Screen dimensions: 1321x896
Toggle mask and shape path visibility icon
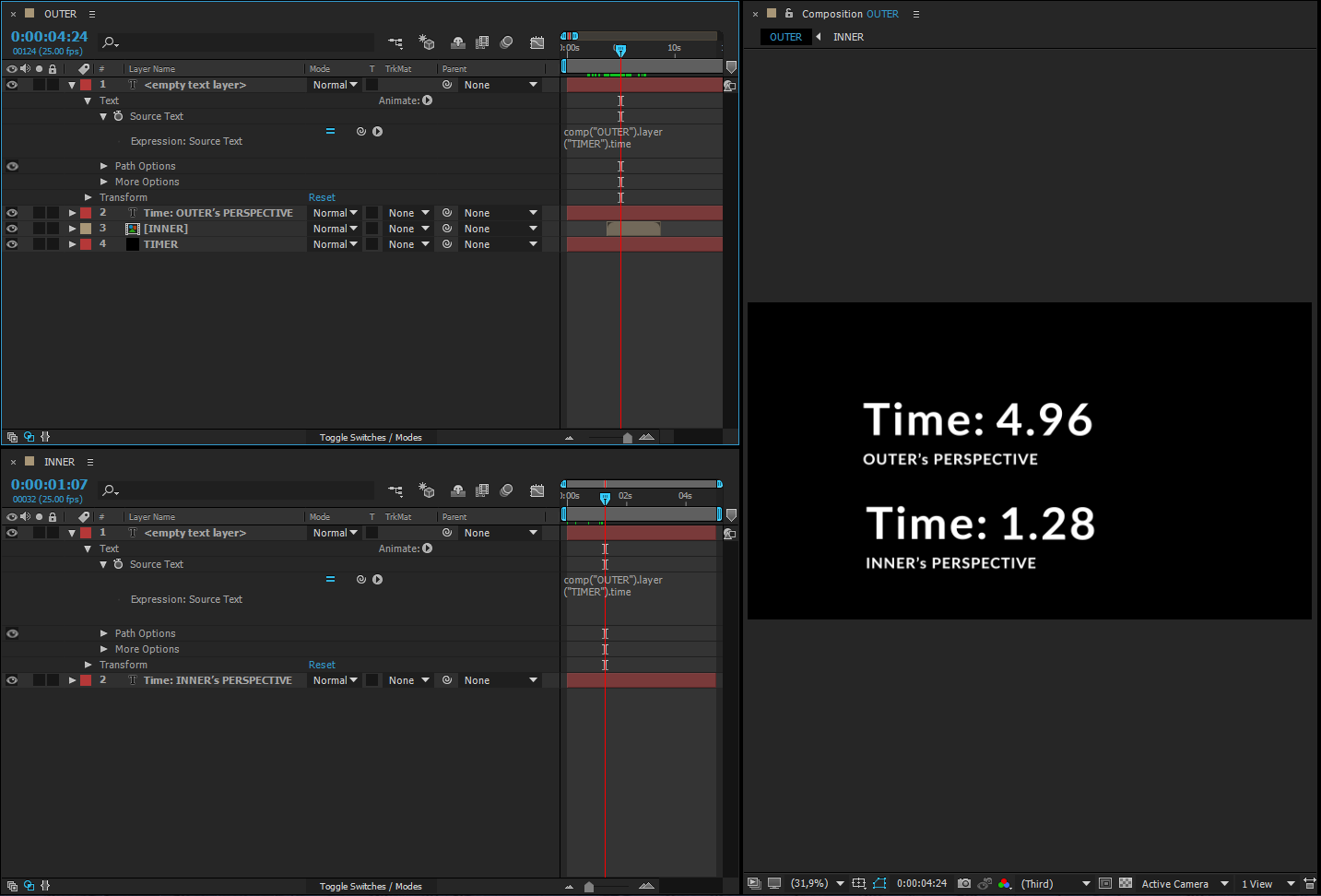(879, 883)
